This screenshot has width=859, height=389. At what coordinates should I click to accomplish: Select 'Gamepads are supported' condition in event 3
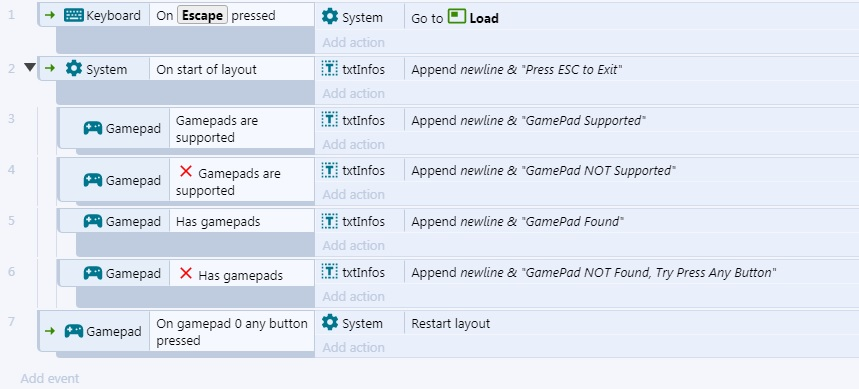pyautogui.click(x=241, y=129)
